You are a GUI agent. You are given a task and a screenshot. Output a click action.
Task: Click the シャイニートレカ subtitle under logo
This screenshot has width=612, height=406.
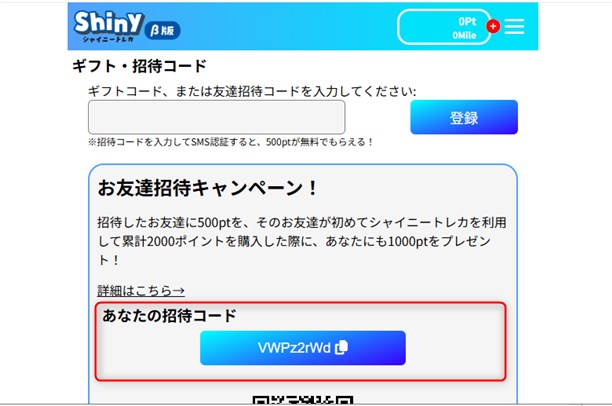click(x=108, y=39)
